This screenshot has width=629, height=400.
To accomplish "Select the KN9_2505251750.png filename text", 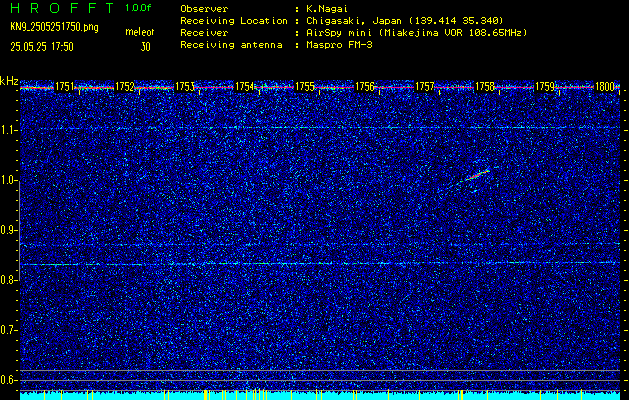I will pos(54,27).
